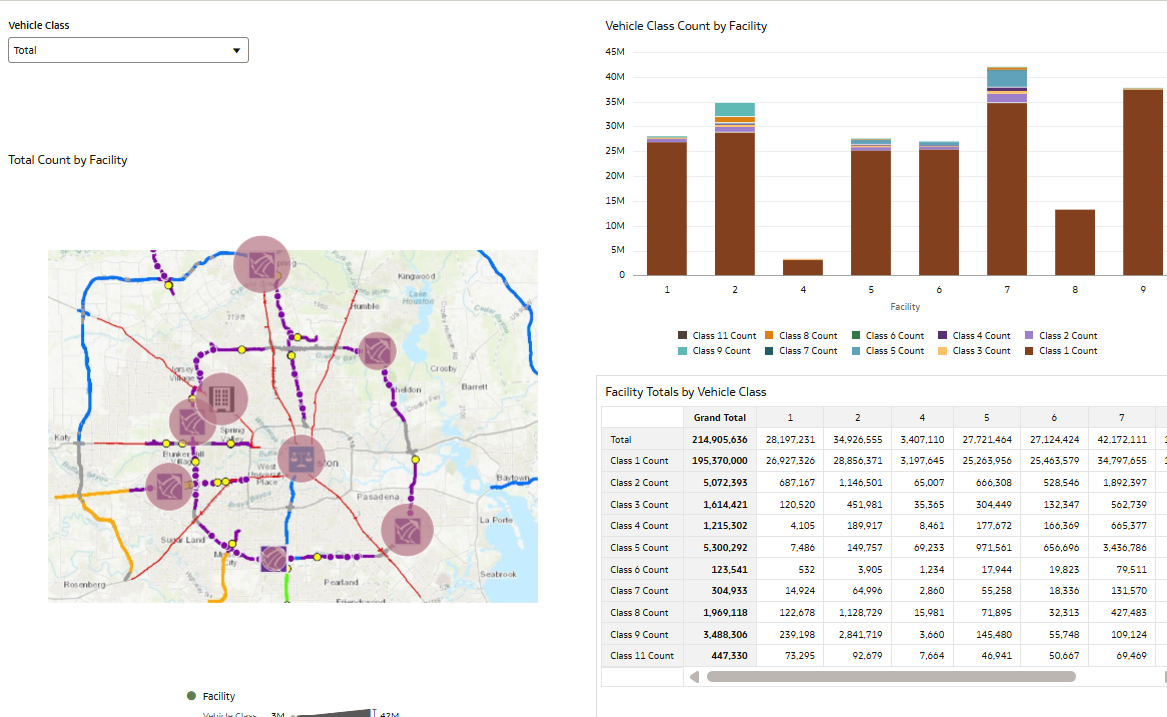The height and width of the screenshot is (717, 1167).
Task: Click the Facility Totals by Vehicle Class title
Action: tap(685, 392)
